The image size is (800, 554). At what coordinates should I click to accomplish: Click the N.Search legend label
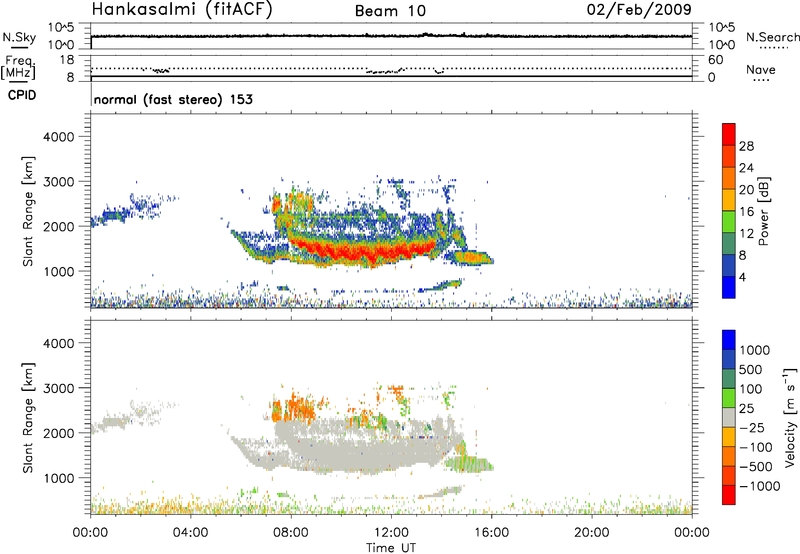(772, 37)
